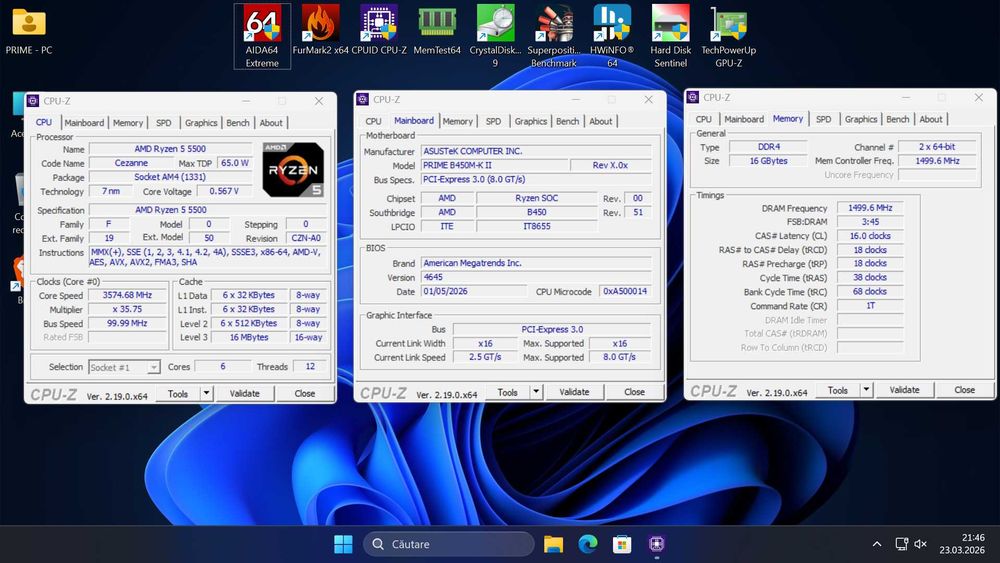The width and height of the screenshot is (1000, 563).
Task: Open Bench tab in middle CPU-Z window
Action: pyautogui.click(x=568, y=121)
